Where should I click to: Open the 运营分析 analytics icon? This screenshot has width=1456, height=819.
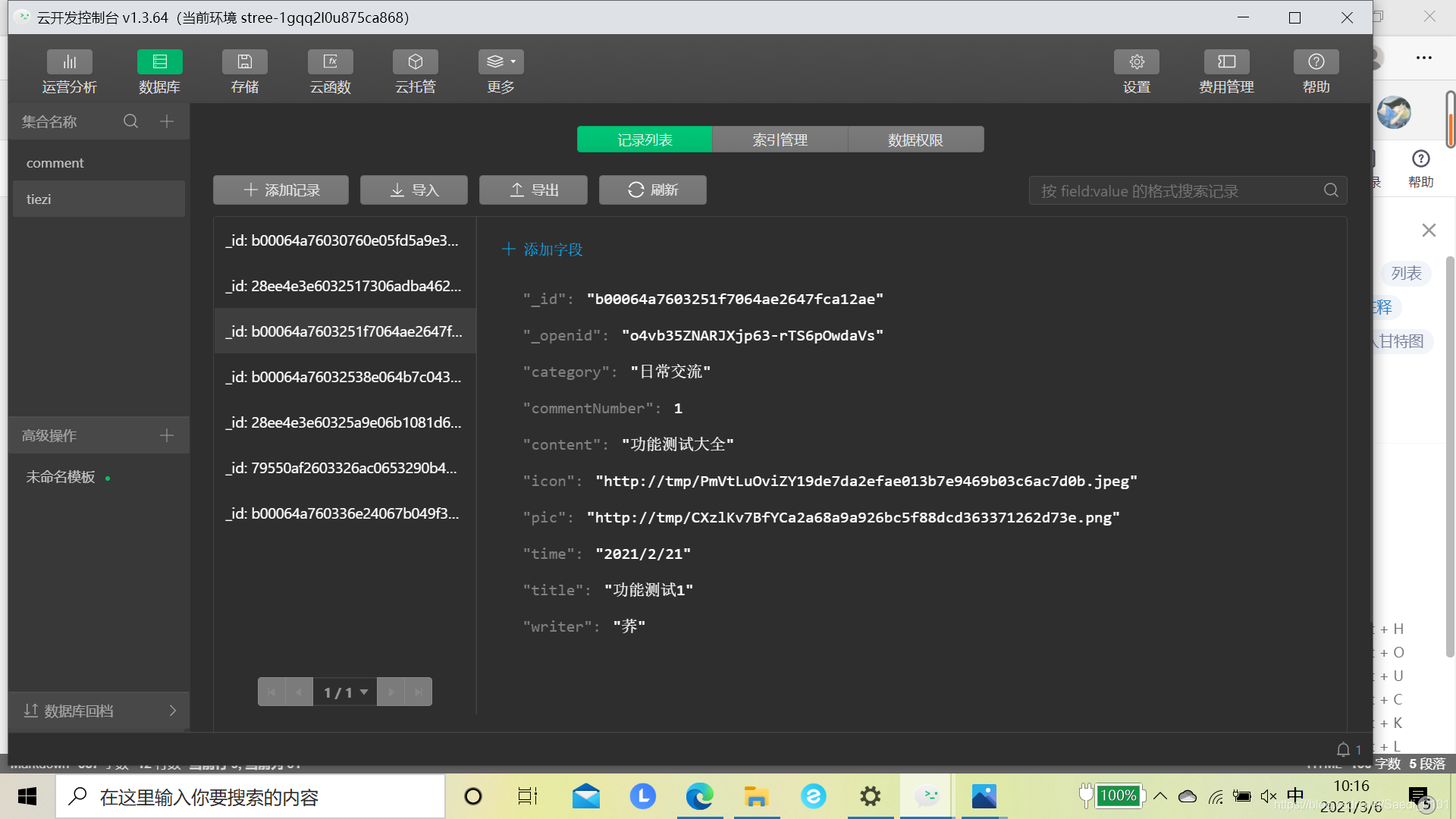coord(69,62)
